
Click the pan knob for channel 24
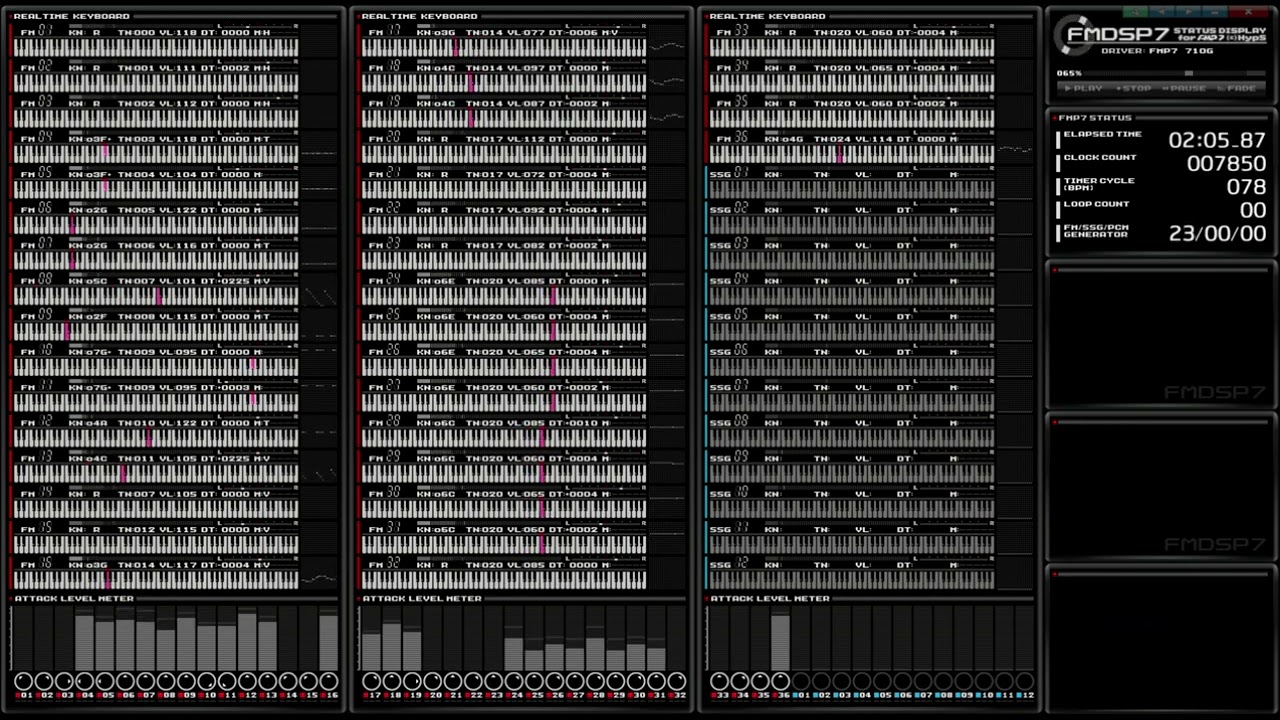point(514,681)
